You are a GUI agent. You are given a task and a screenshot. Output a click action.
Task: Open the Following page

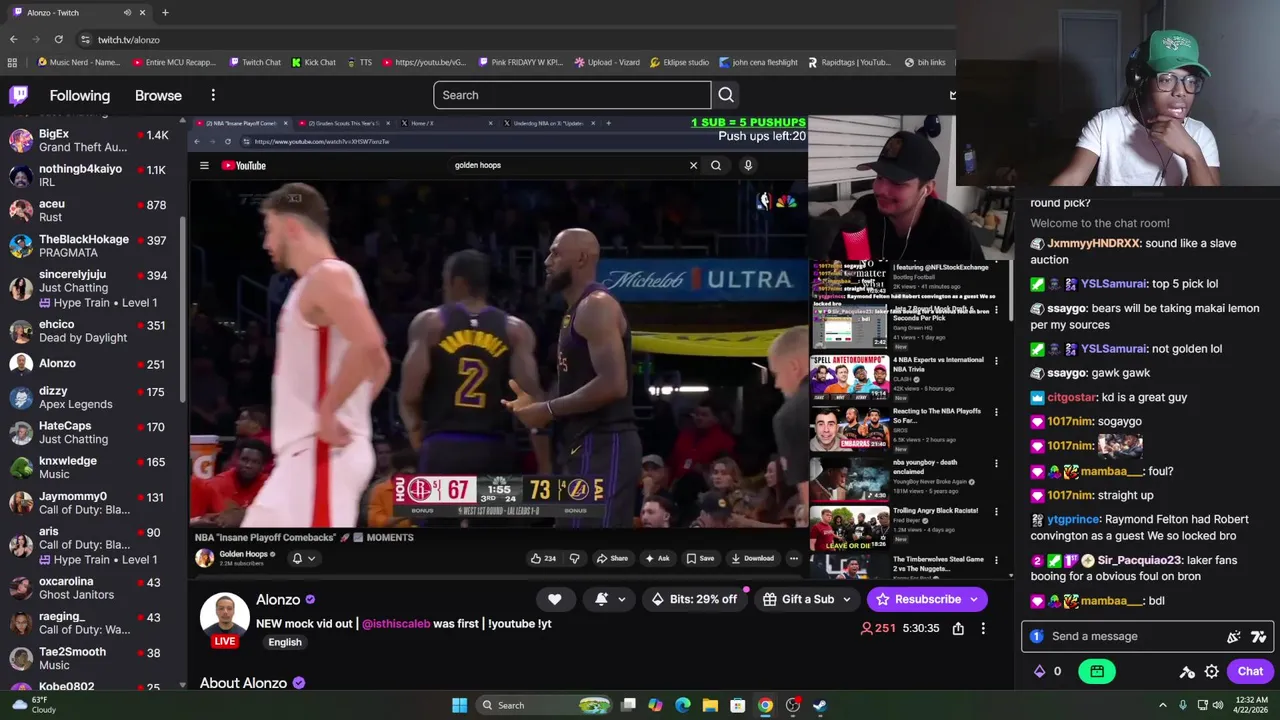tap(80, 96)
